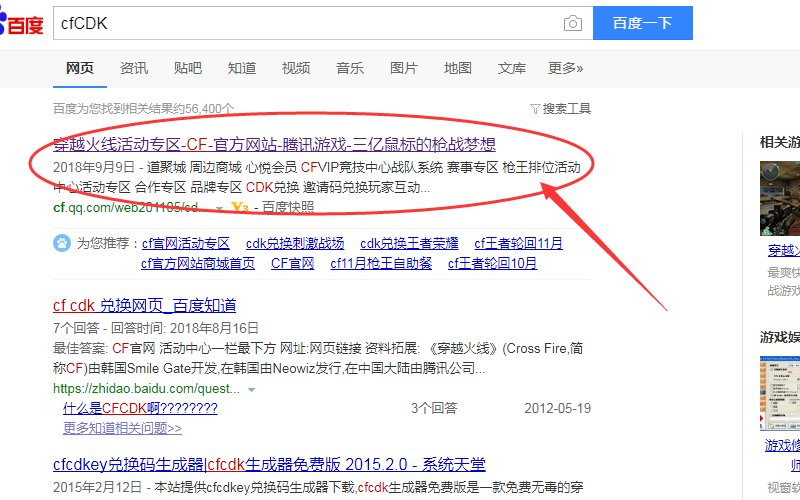Switch to the 音乐 tab

click(350, 68)
